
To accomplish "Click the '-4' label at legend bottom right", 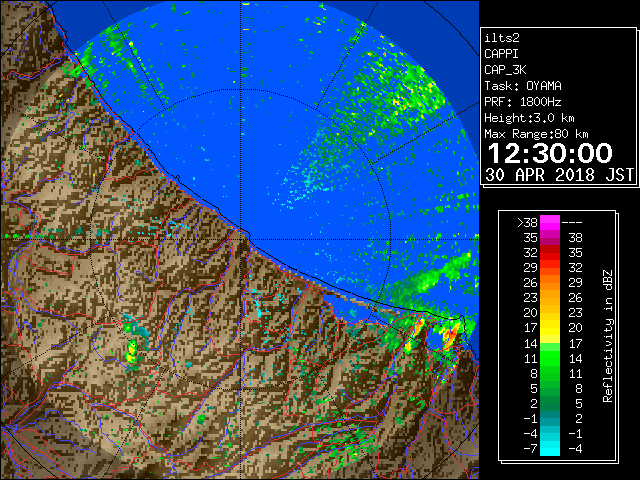I will (x=575, y=449).
